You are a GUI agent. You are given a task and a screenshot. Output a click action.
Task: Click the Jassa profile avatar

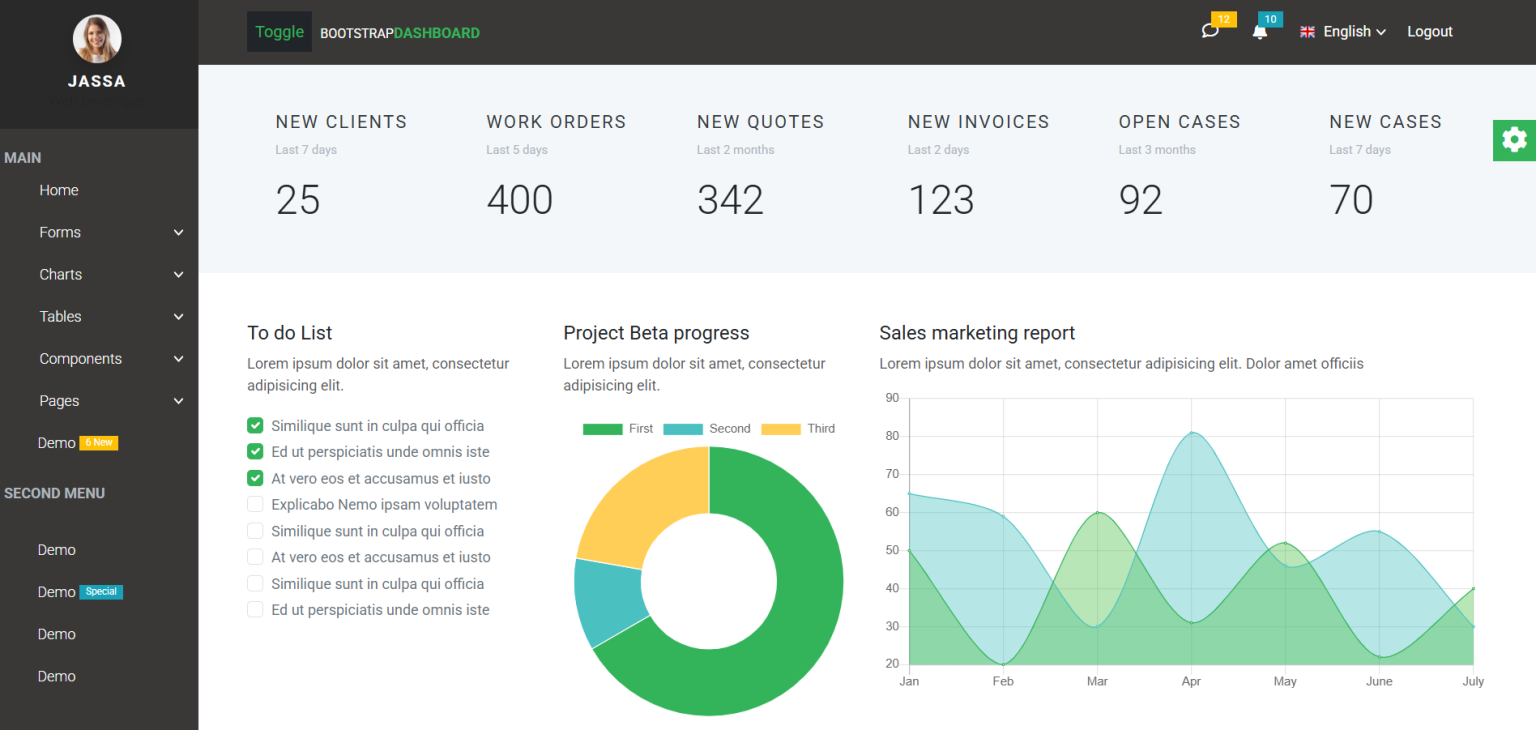pos(96,39)
